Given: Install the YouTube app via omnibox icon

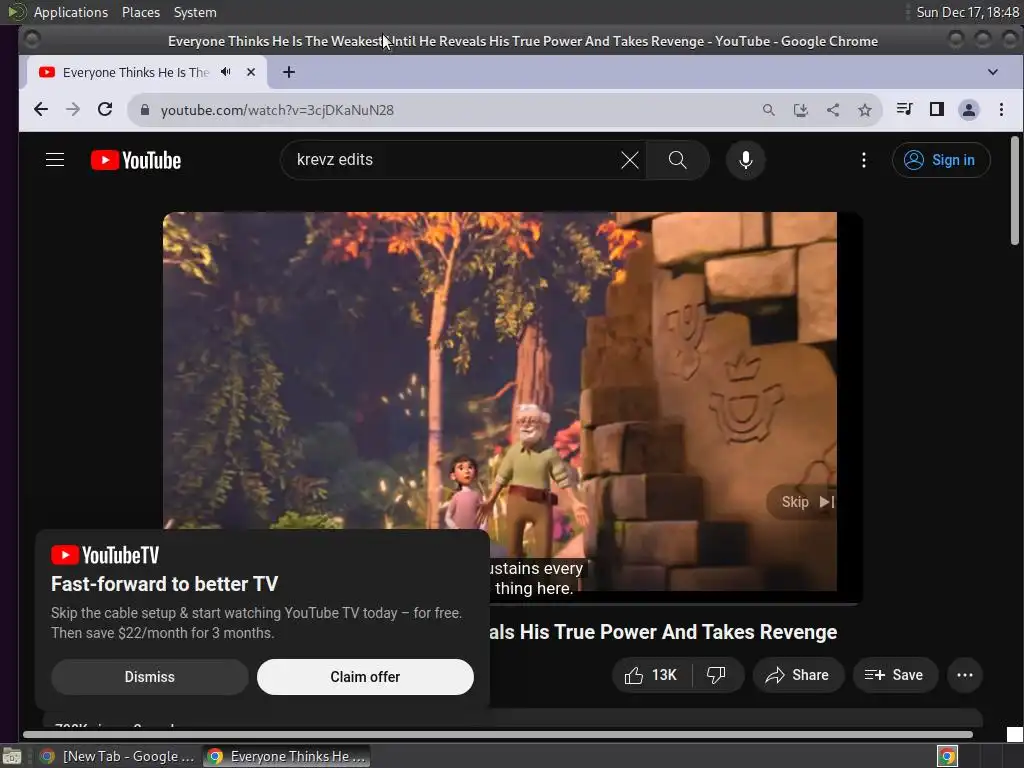Looking at the screenshot, I should 801,110.
